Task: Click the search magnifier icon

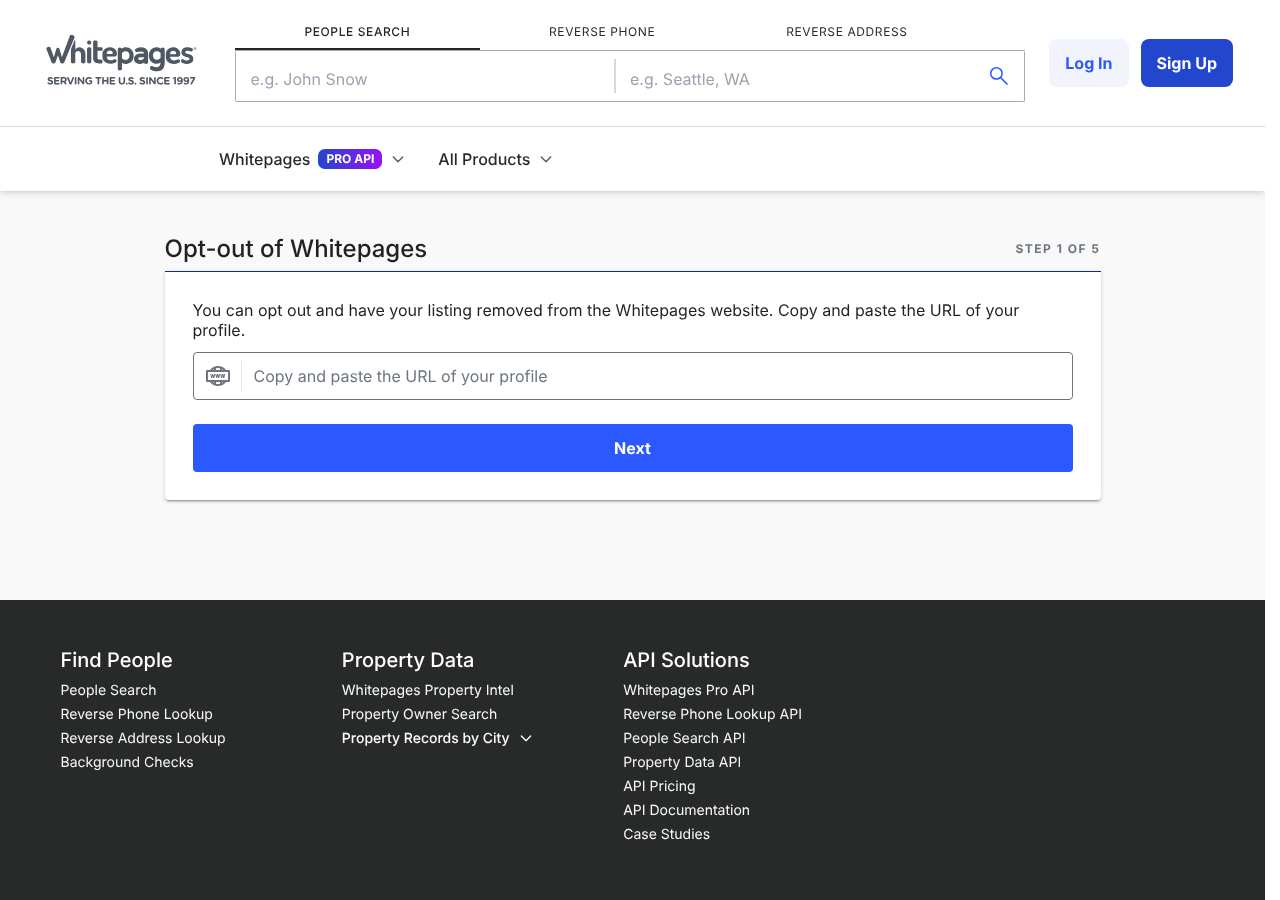Action: coord(998,76)
